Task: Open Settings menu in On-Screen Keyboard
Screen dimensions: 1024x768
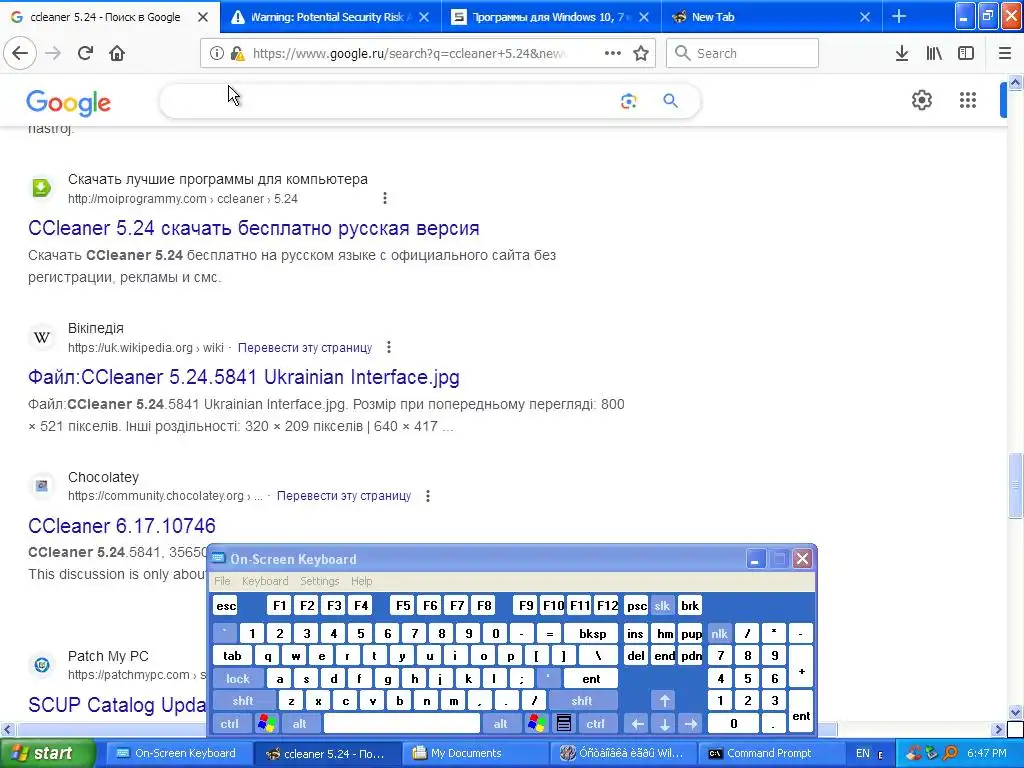Action: pyautogui.click(x=319, y=581)
